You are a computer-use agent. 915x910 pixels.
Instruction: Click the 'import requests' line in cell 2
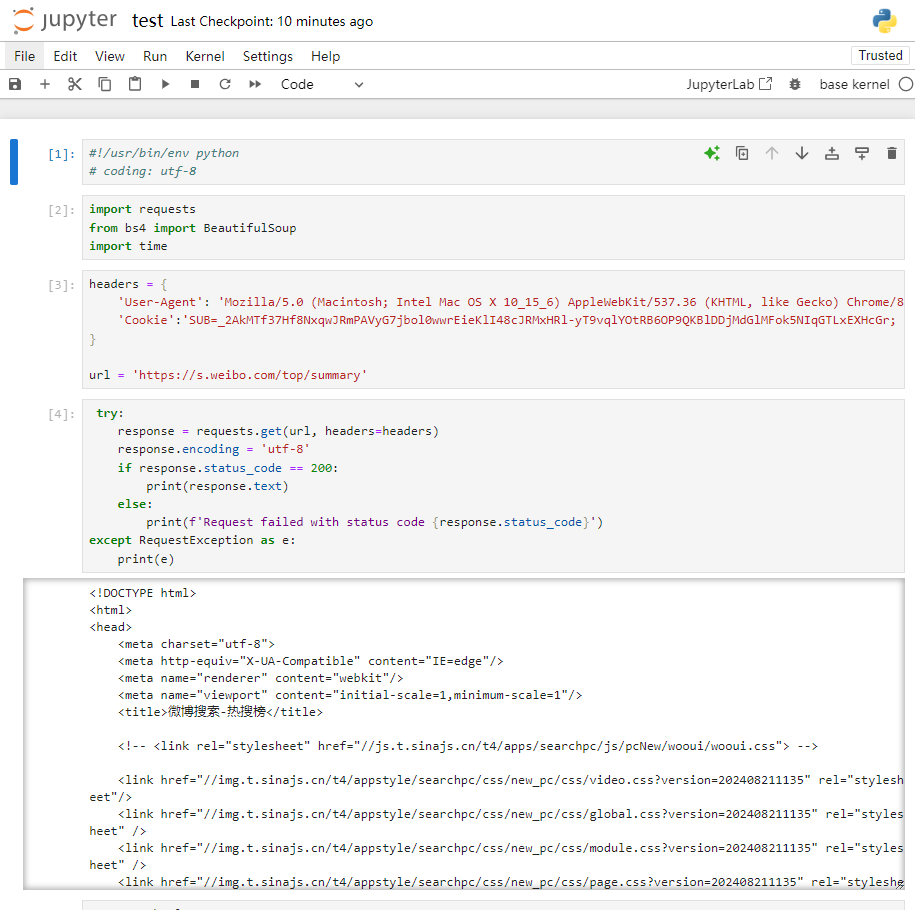[142, 209]
